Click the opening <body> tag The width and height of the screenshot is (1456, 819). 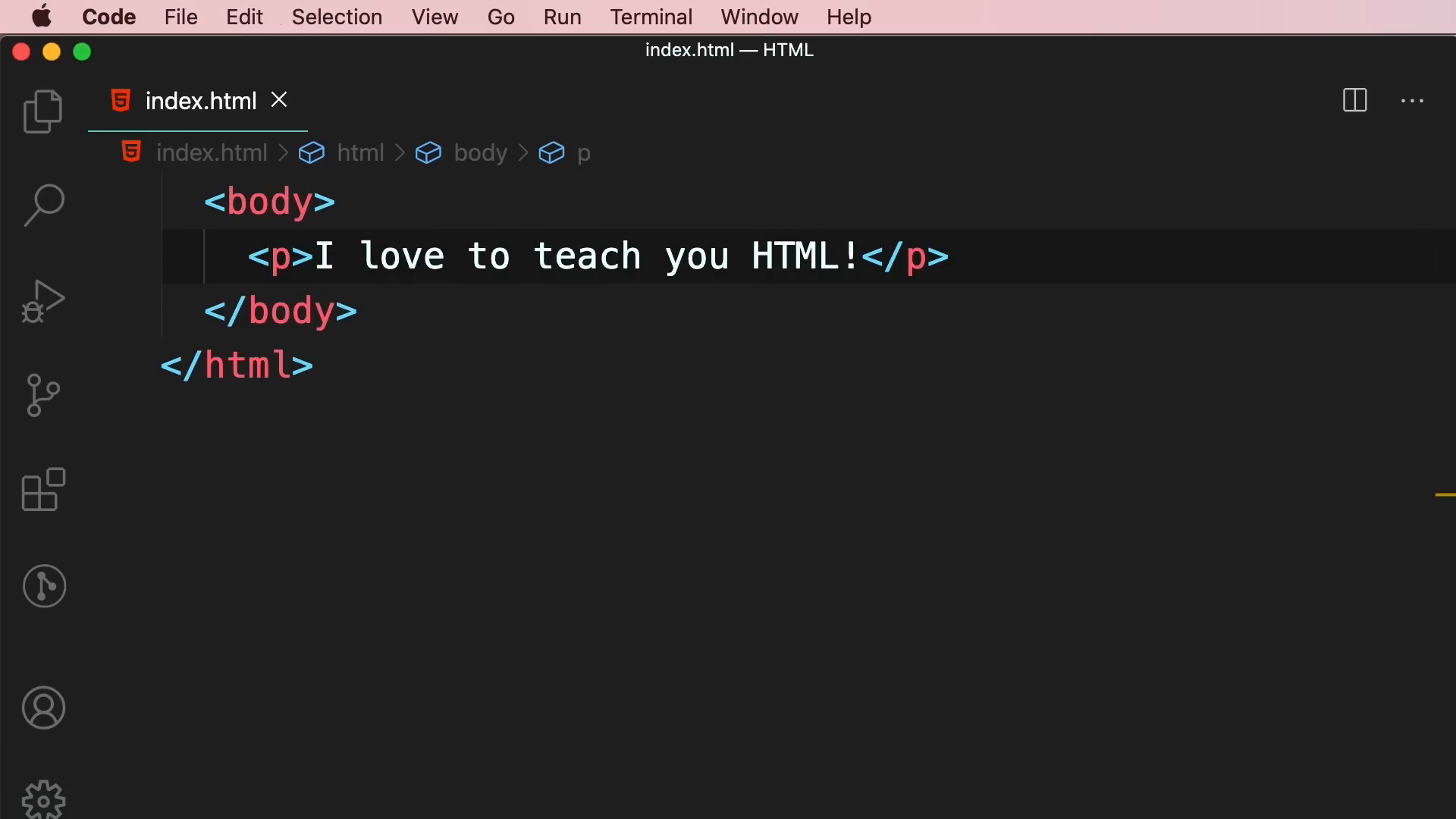[269, 202]
